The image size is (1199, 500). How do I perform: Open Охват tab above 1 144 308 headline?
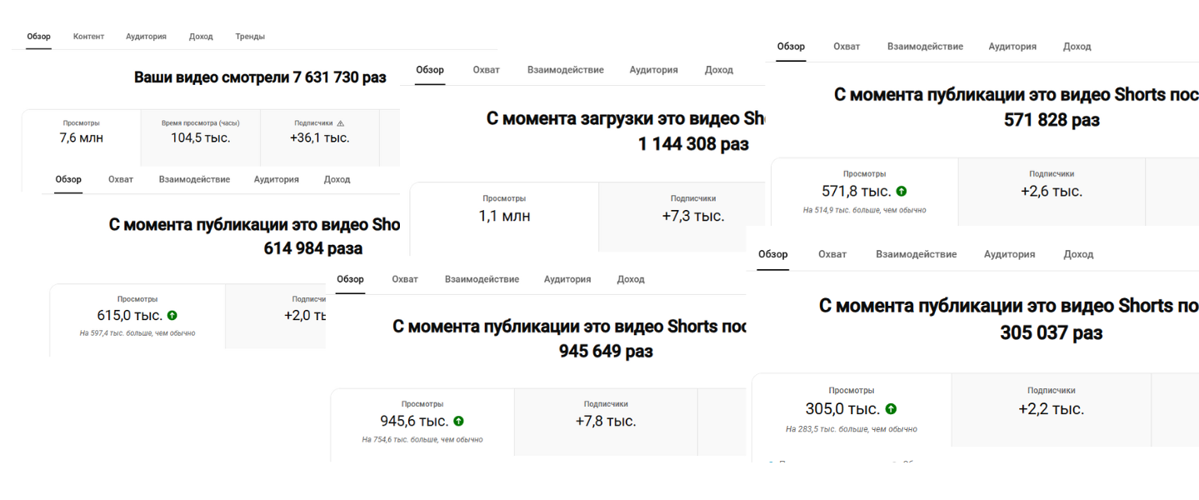point(486,70)
